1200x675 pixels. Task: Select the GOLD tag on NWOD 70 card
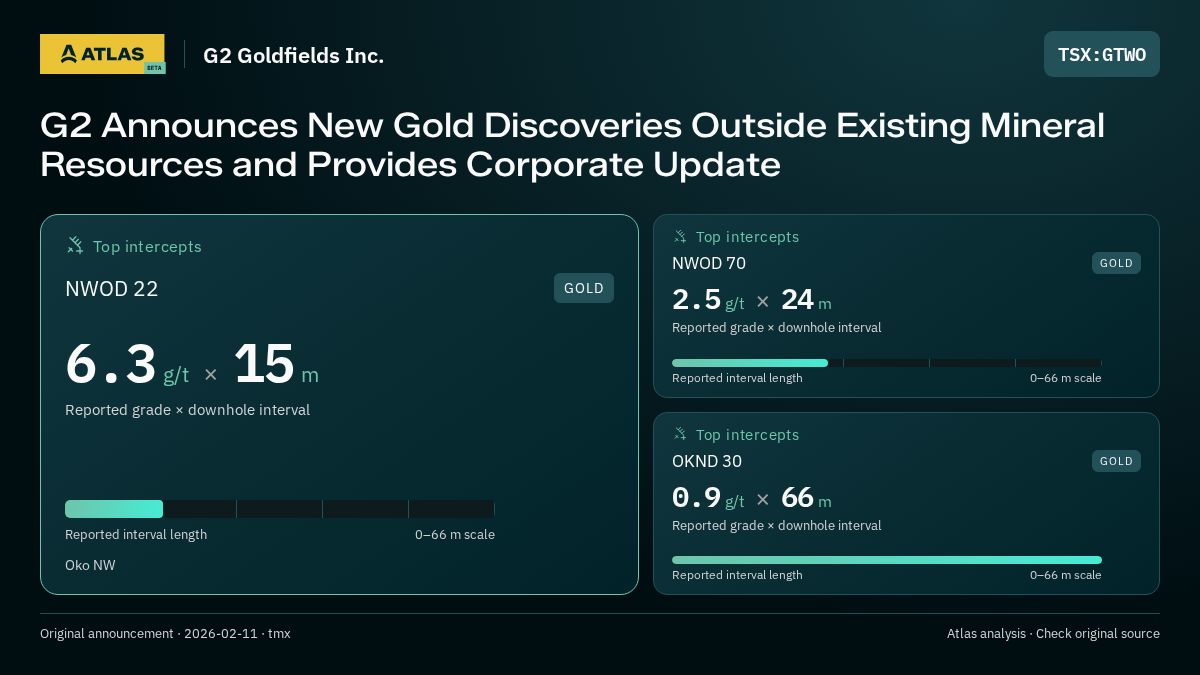pos(1116,263)
